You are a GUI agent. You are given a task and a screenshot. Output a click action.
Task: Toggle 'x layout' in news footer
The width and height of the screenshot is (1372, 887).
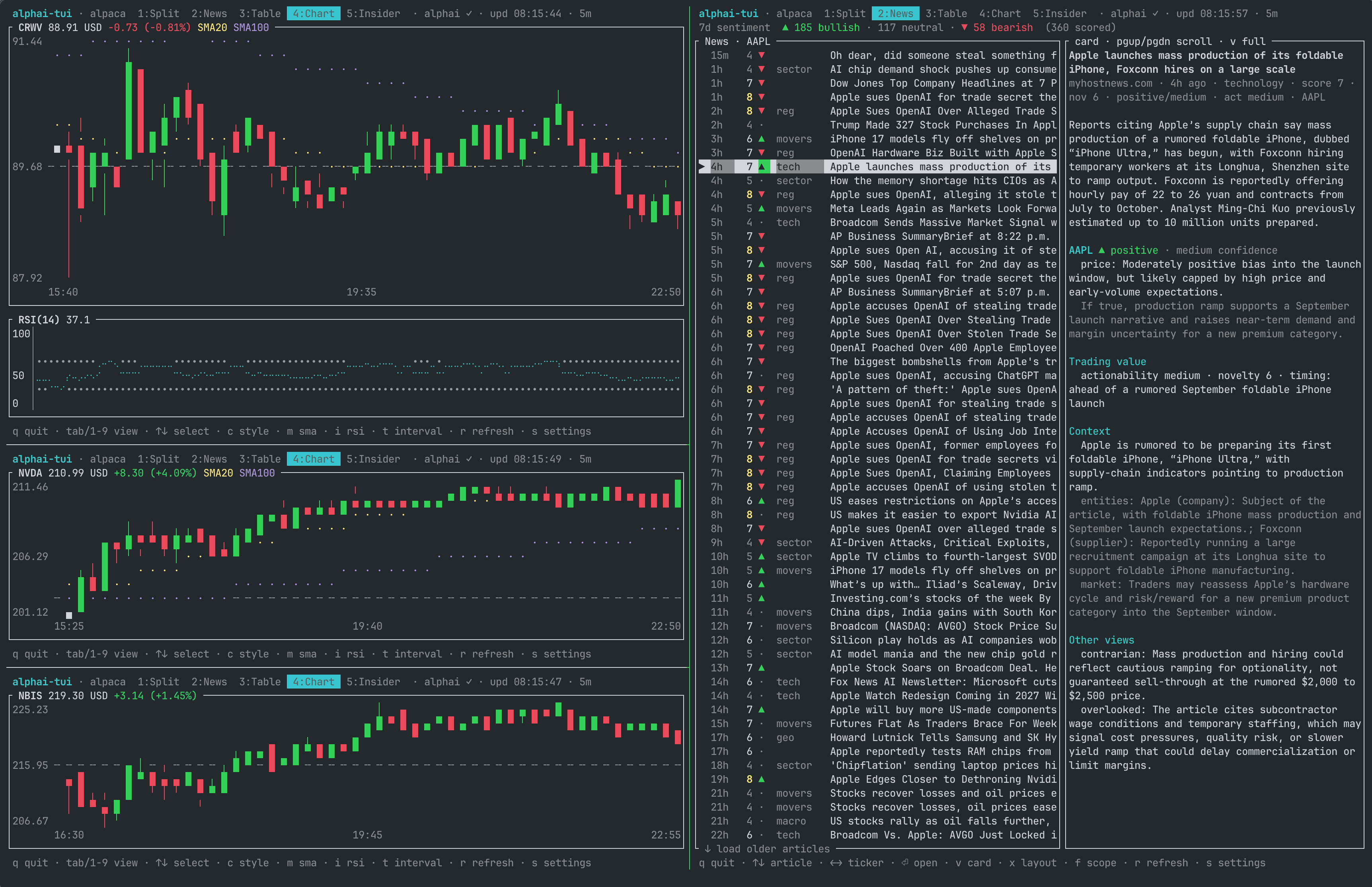[1033, 863]
